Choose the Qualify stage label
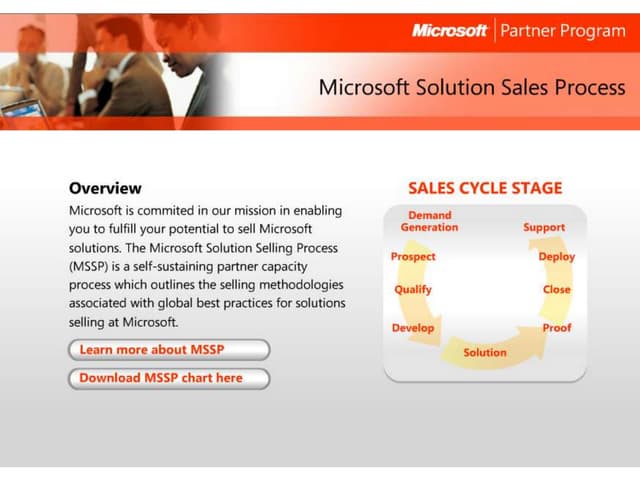The height and width of the screenshot is (480, 640). (x=413, y=290)
